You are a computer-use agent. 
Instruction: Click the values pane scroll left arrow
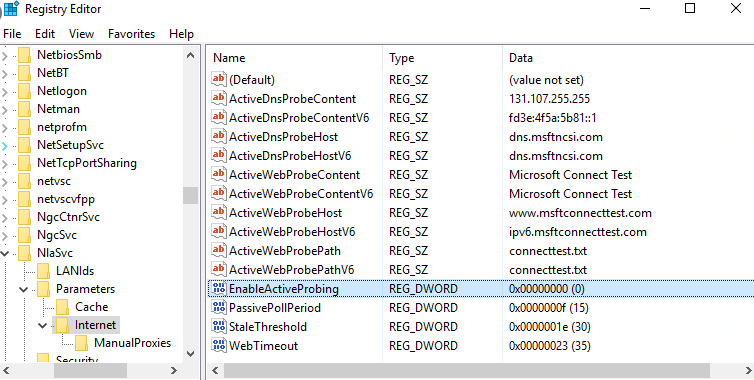click(x=215, y=370)
